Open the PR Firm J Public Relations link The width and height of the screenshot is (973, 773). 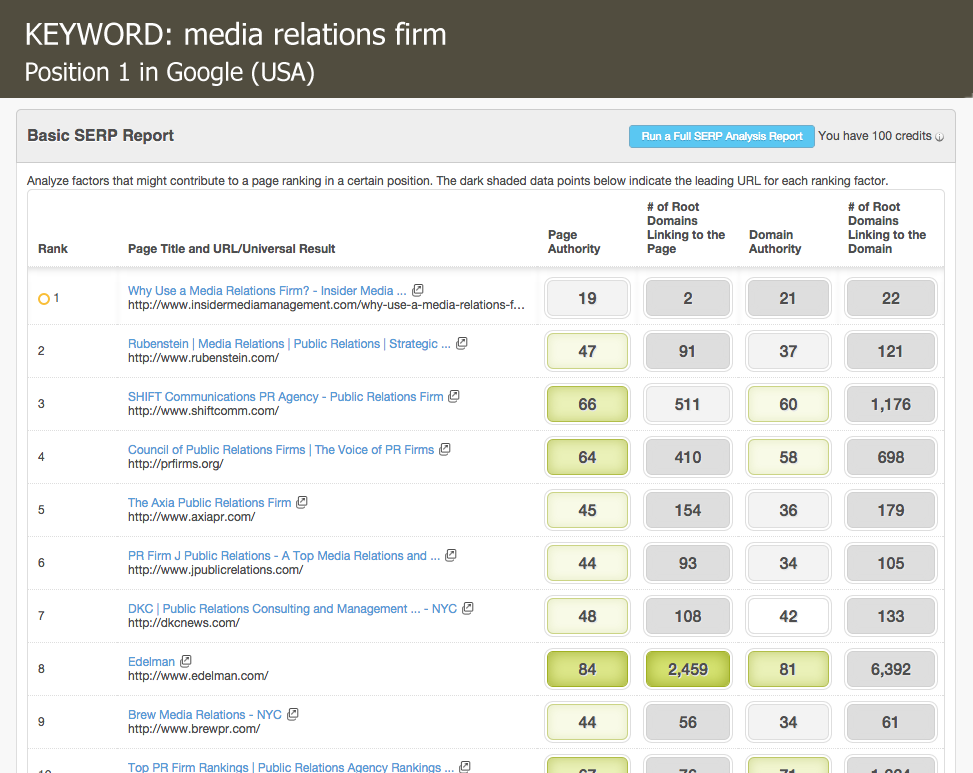click(x=284, y=556)
